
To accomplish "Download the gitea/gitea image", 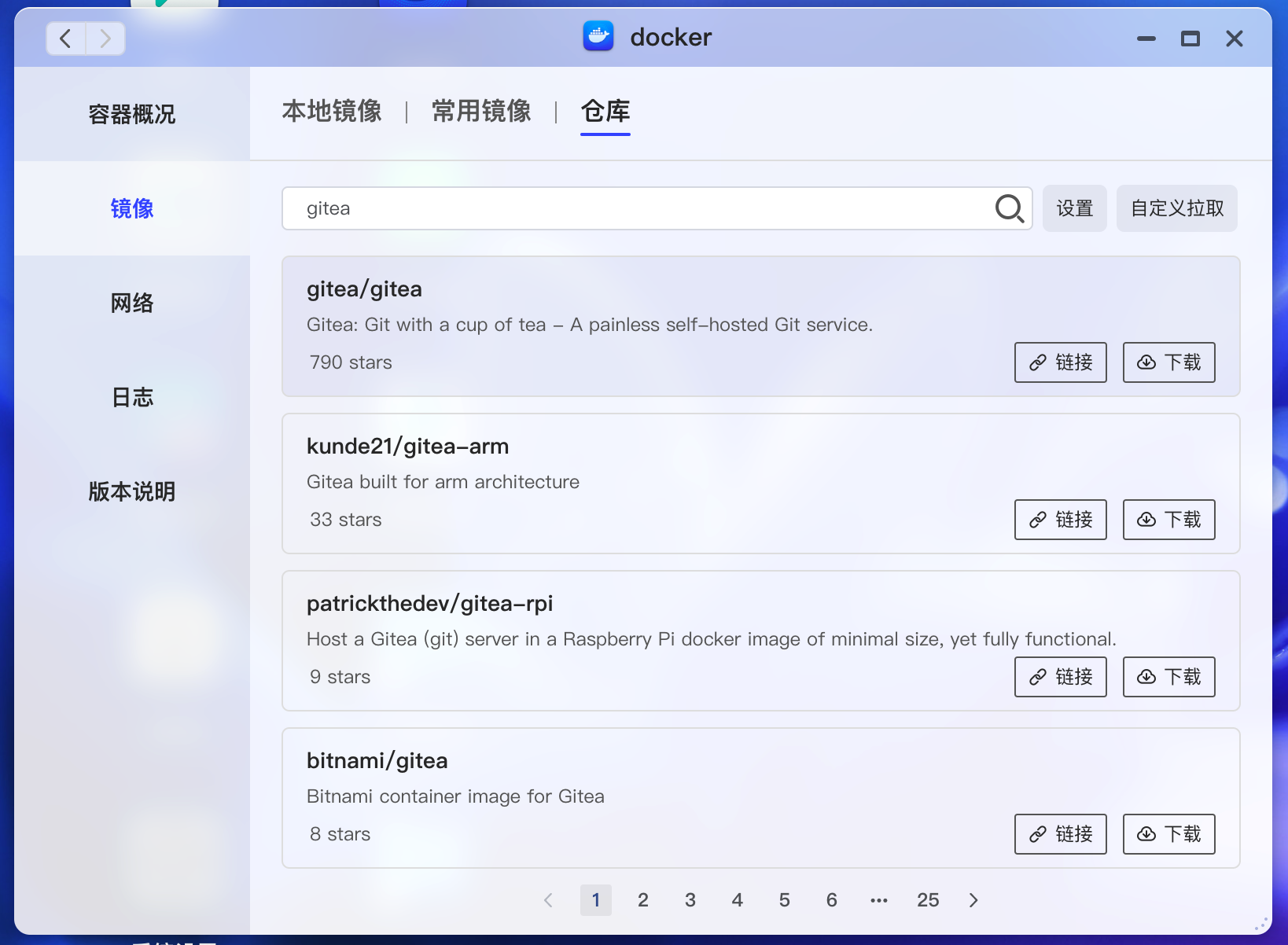I will point(1168,362).
